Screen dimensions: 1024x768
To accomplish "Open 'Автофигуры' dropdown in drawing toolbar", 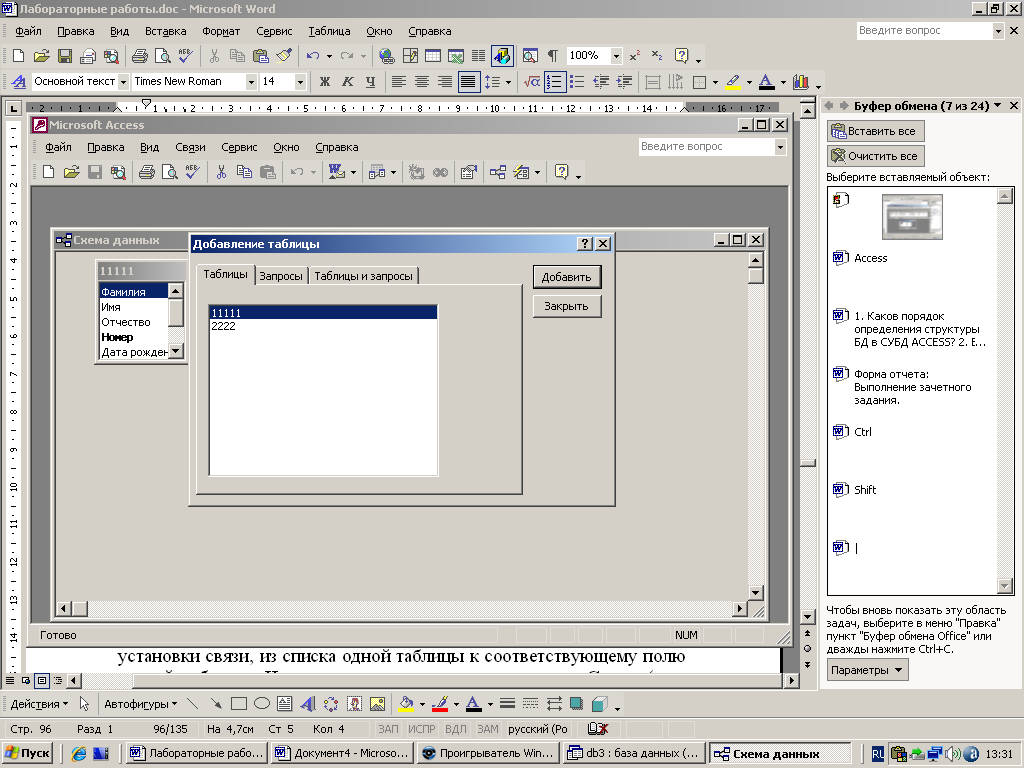I will click(x=140, y=704).
